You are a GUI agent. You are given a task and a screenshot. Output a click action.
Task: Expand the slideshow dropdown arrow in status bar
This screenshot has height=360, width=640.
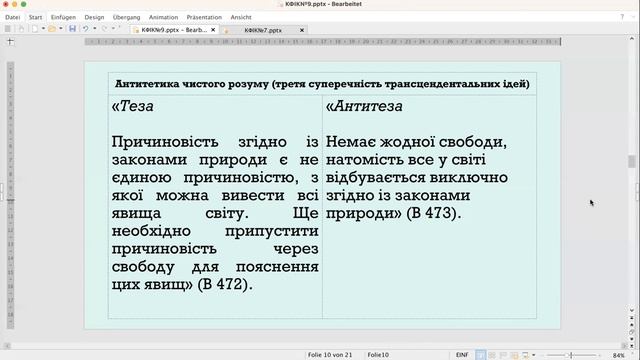(533, 355)
